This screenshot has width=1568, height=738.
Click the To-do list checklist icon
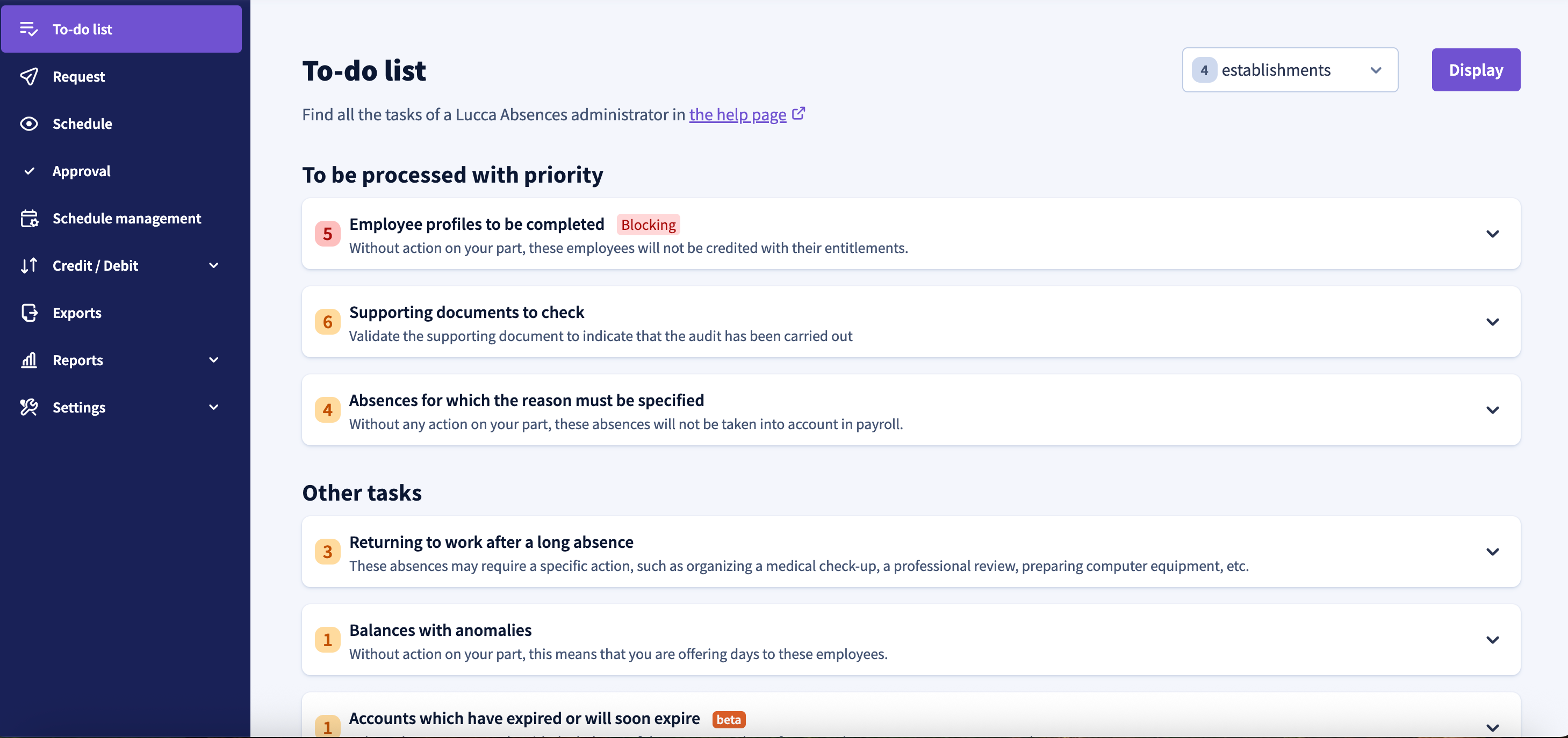(28, 28)
